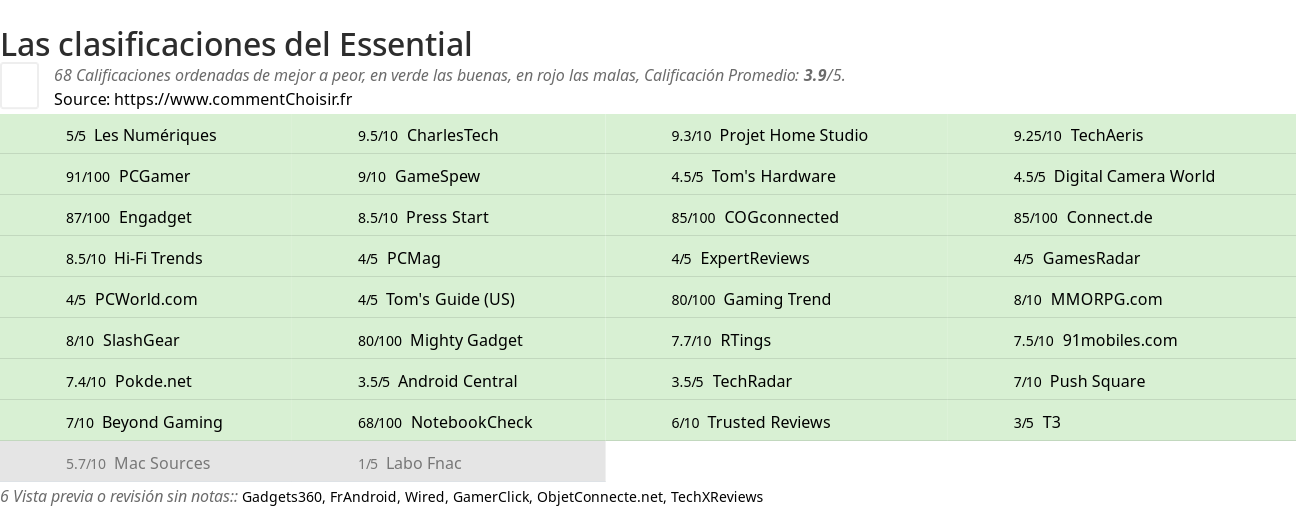The height and width of the screenshot is (507, 1296).
Task: Open the commentChoisir.fr source link
Action: [x=233, y=99]
